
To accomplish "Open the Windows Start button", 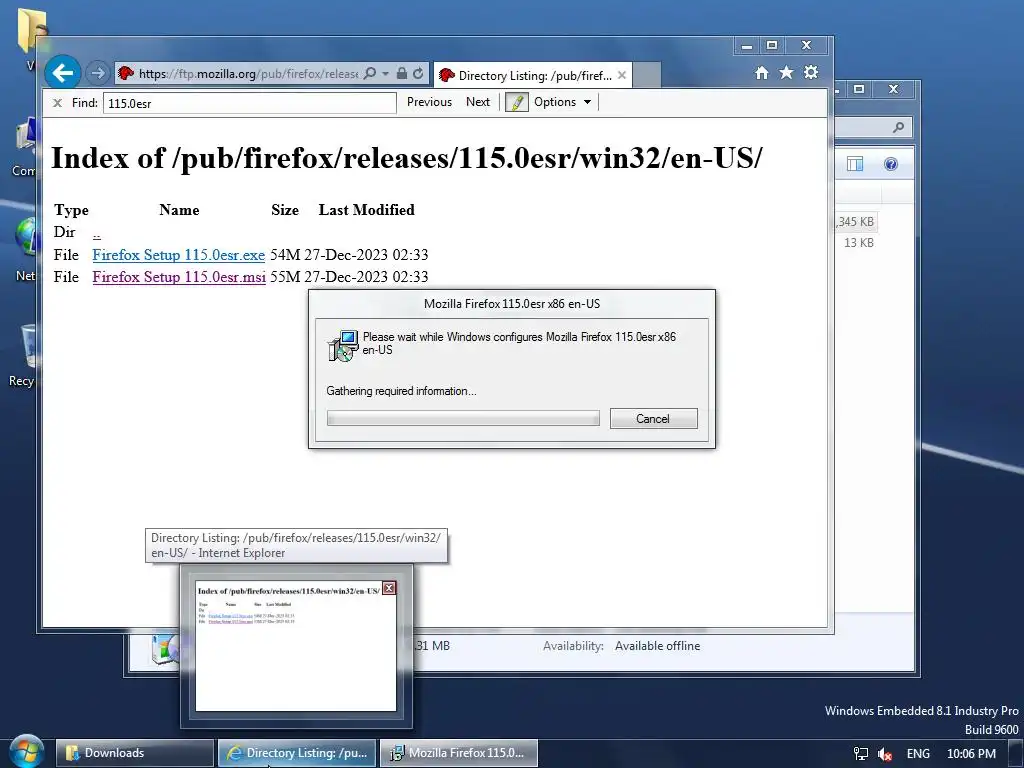I will pos(26,752).
